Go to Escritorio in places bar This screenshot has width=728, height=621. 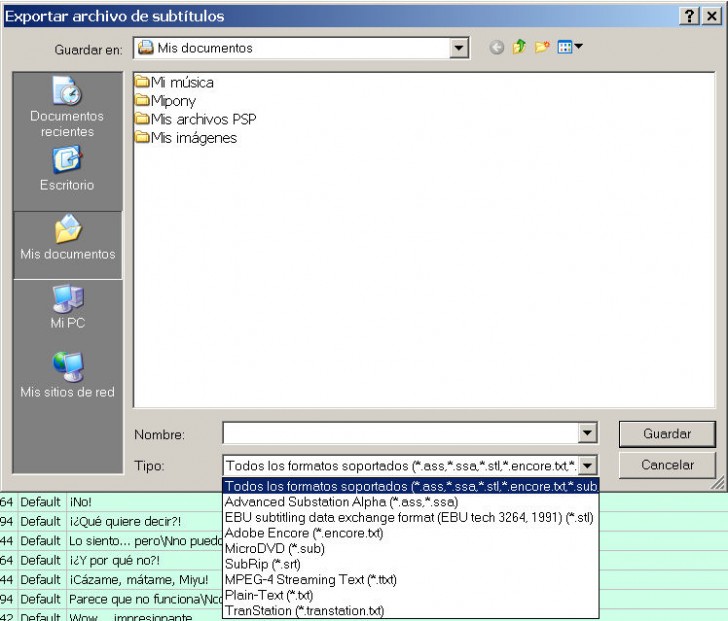coord(67,170)
